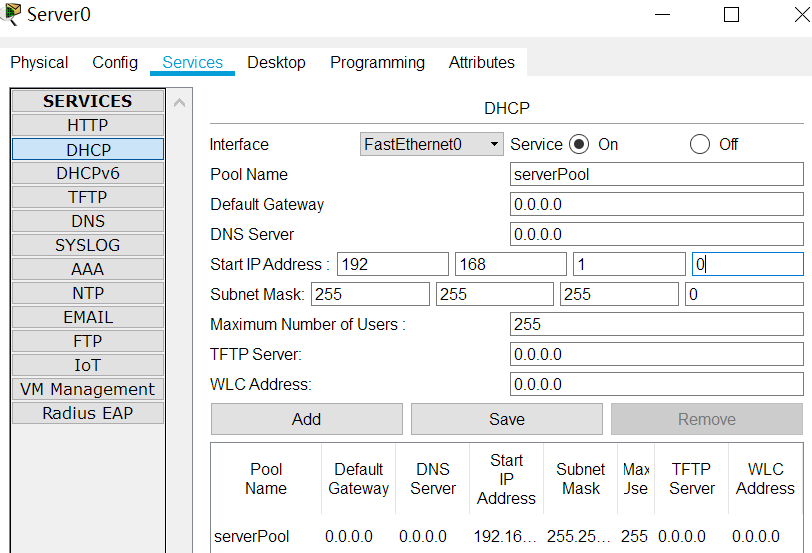The image size is (812, 553).
Task: Select HTTP in the services list
Action: 88,125
